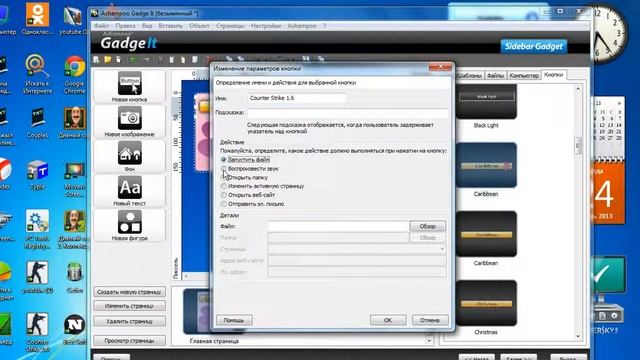640x360 pixels.
Task: Open the Файл menu
Action: click(101, 26)
